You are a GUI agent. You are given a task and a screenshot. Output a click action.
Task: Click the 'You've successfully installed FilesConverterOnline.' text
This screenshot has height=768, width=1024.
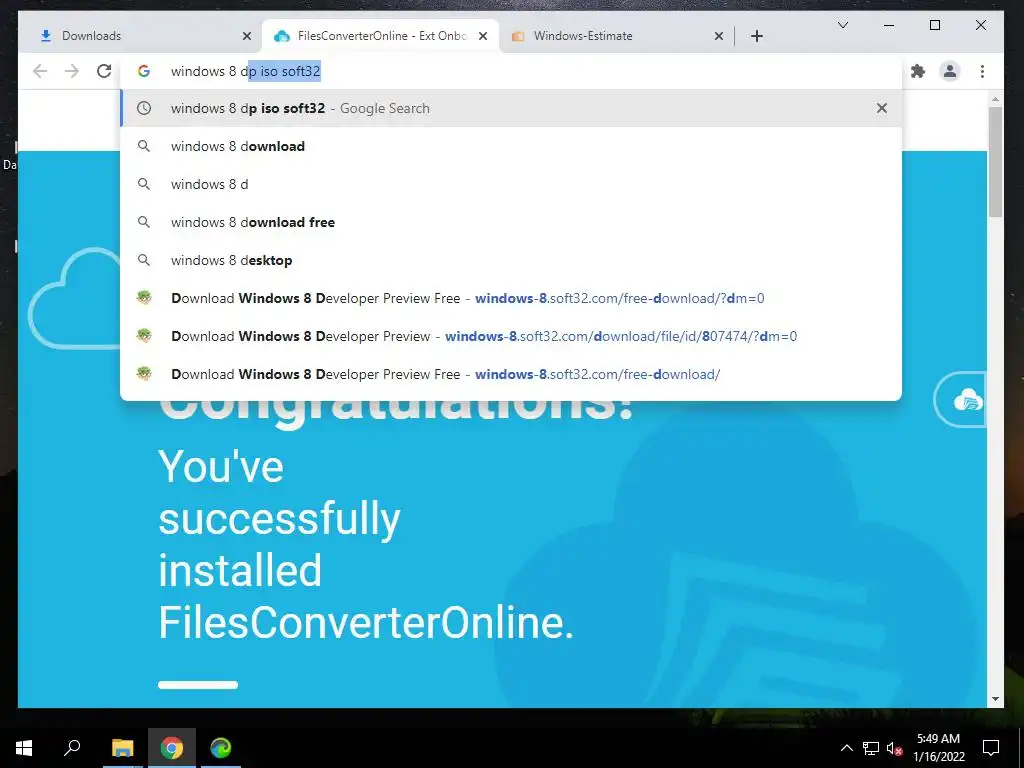366,545
